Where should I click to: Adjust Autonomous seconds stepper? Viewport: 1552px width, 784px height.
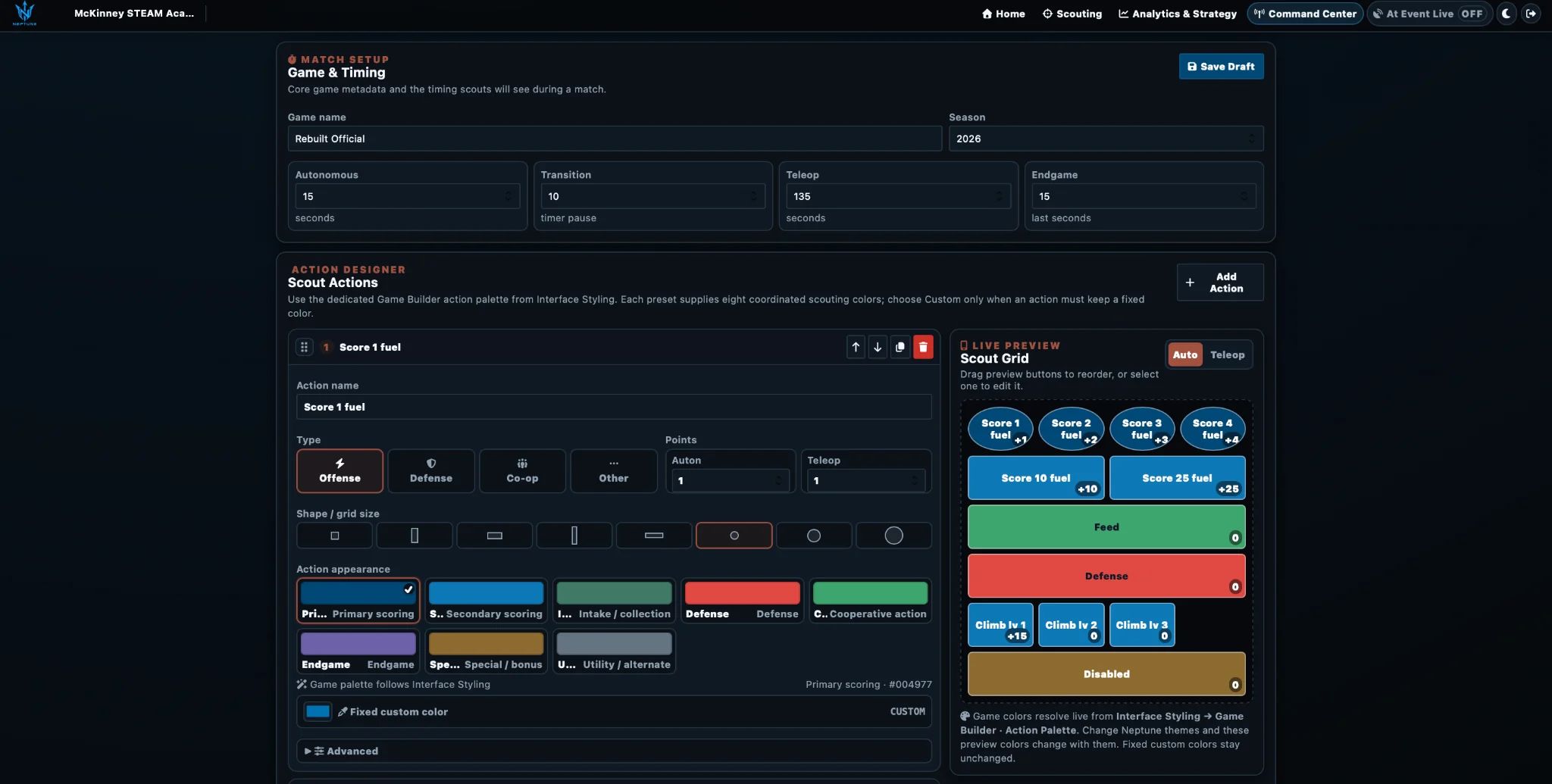pos(508,196)
